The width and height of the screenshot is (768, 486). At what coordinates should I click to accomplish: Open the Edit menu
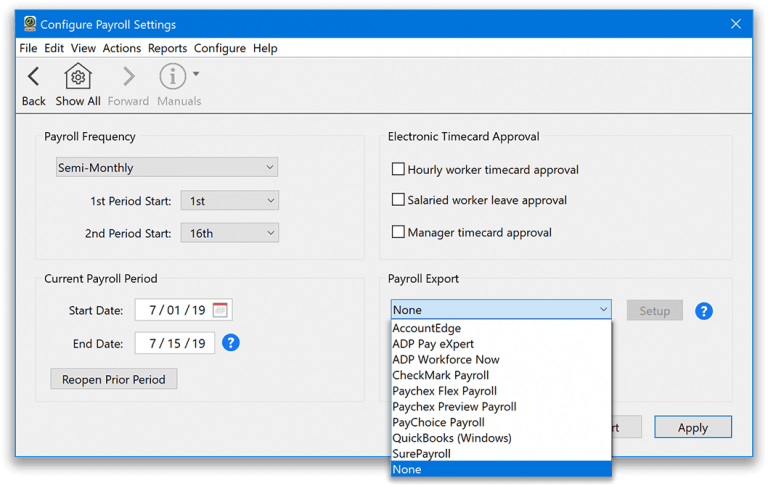[x=54, y=48]
